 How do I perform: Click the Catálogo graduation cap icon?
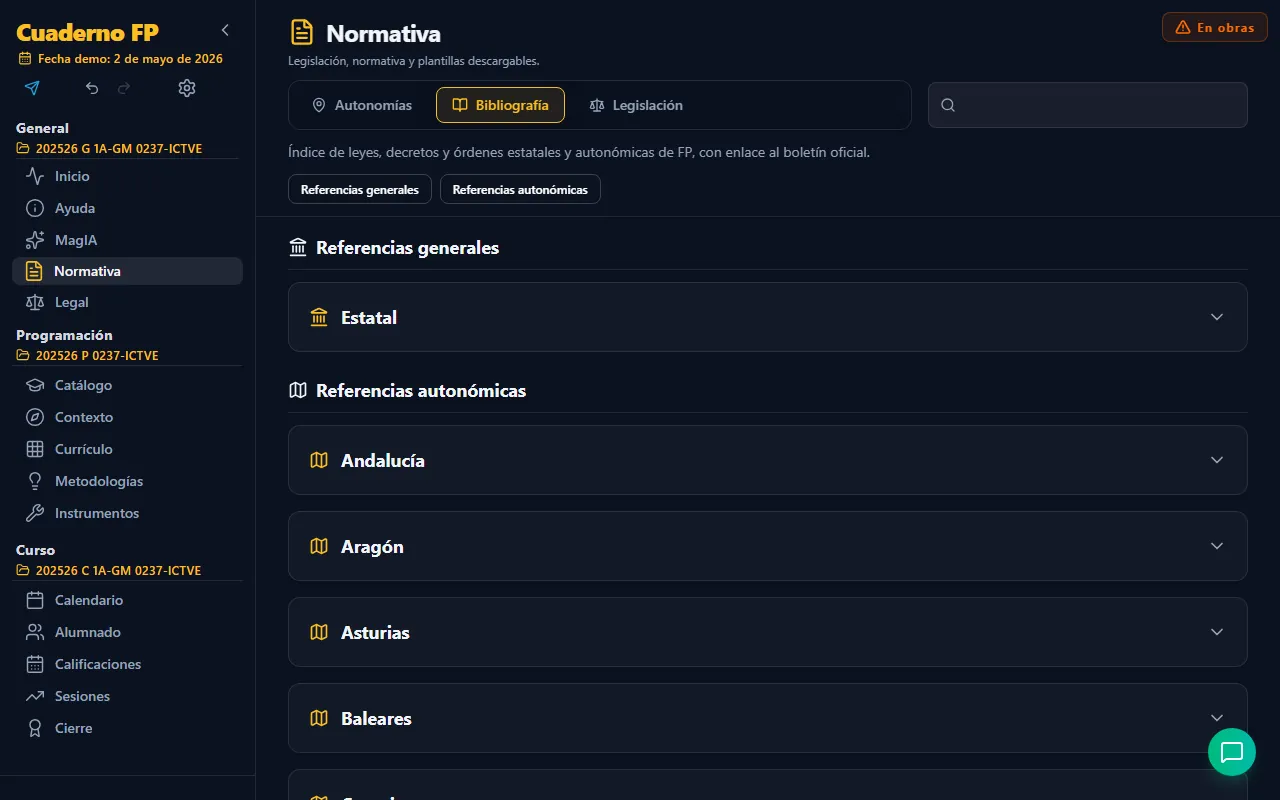coord(35,385)
